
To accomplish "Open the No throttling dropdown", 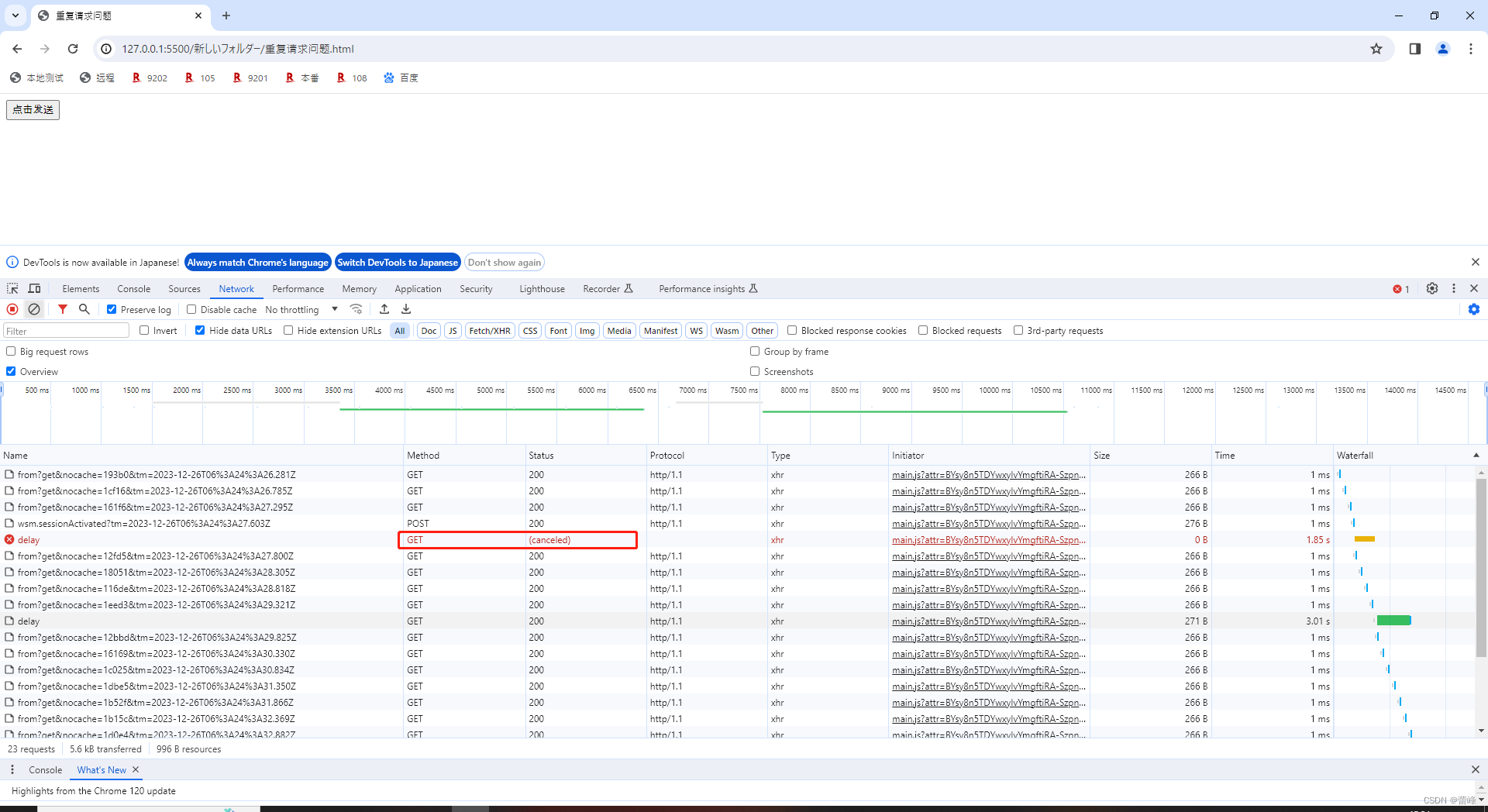I will pyautogui.click(x=301, y=309).
